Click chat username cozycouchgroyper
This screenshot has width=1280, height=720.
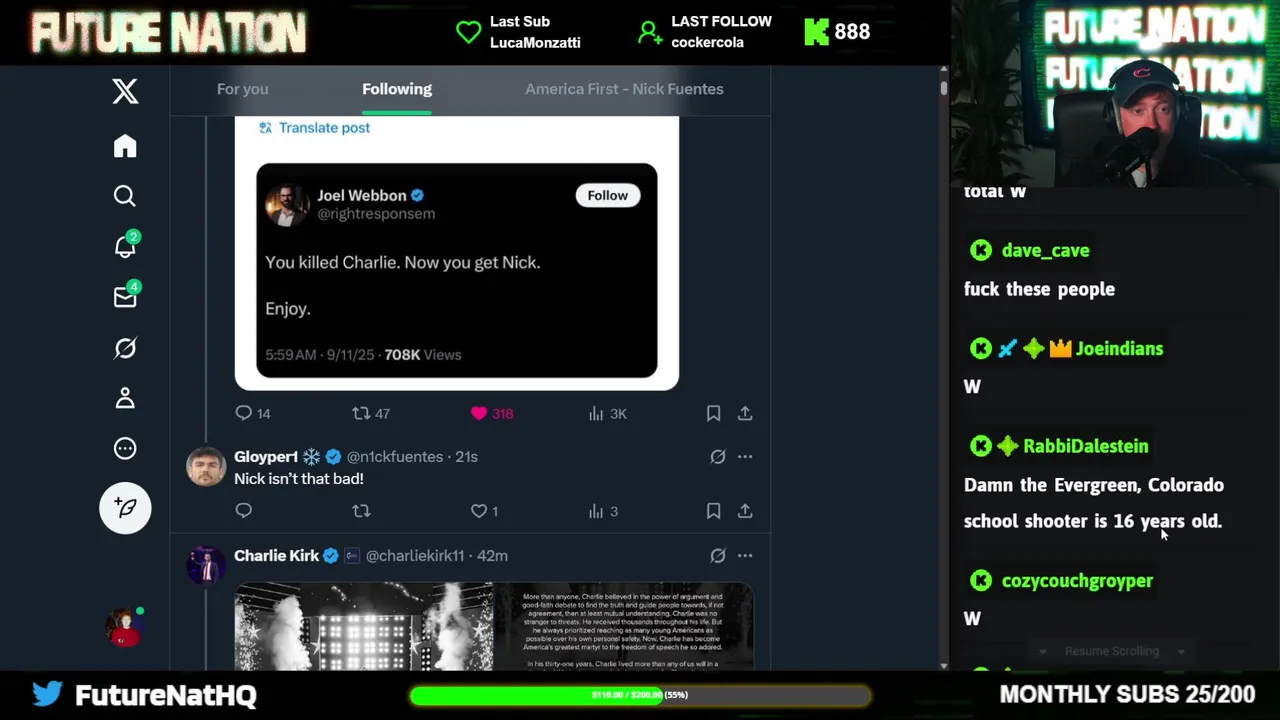tap(1077, 581)
